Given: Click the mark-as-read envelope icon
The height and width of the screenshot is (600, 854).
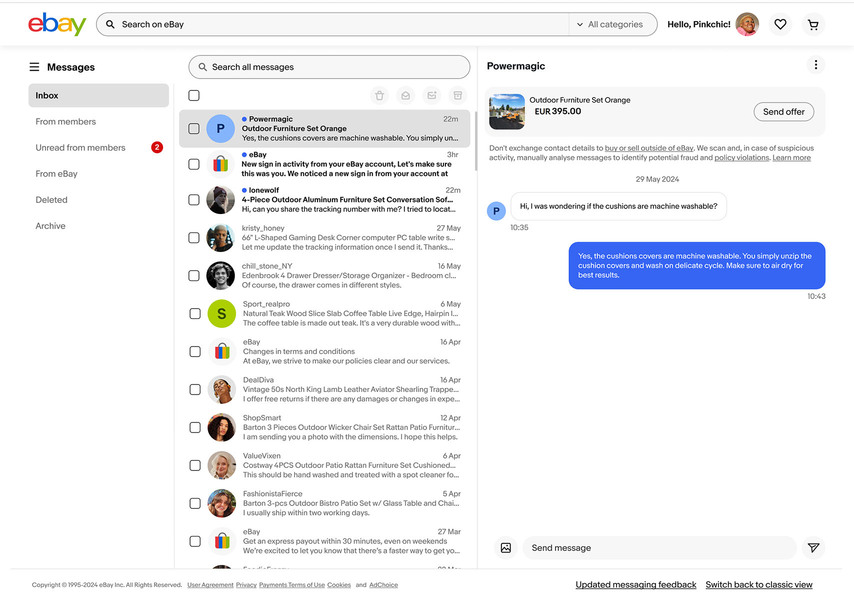Looking at the screenshot, I should pos(406,96).
